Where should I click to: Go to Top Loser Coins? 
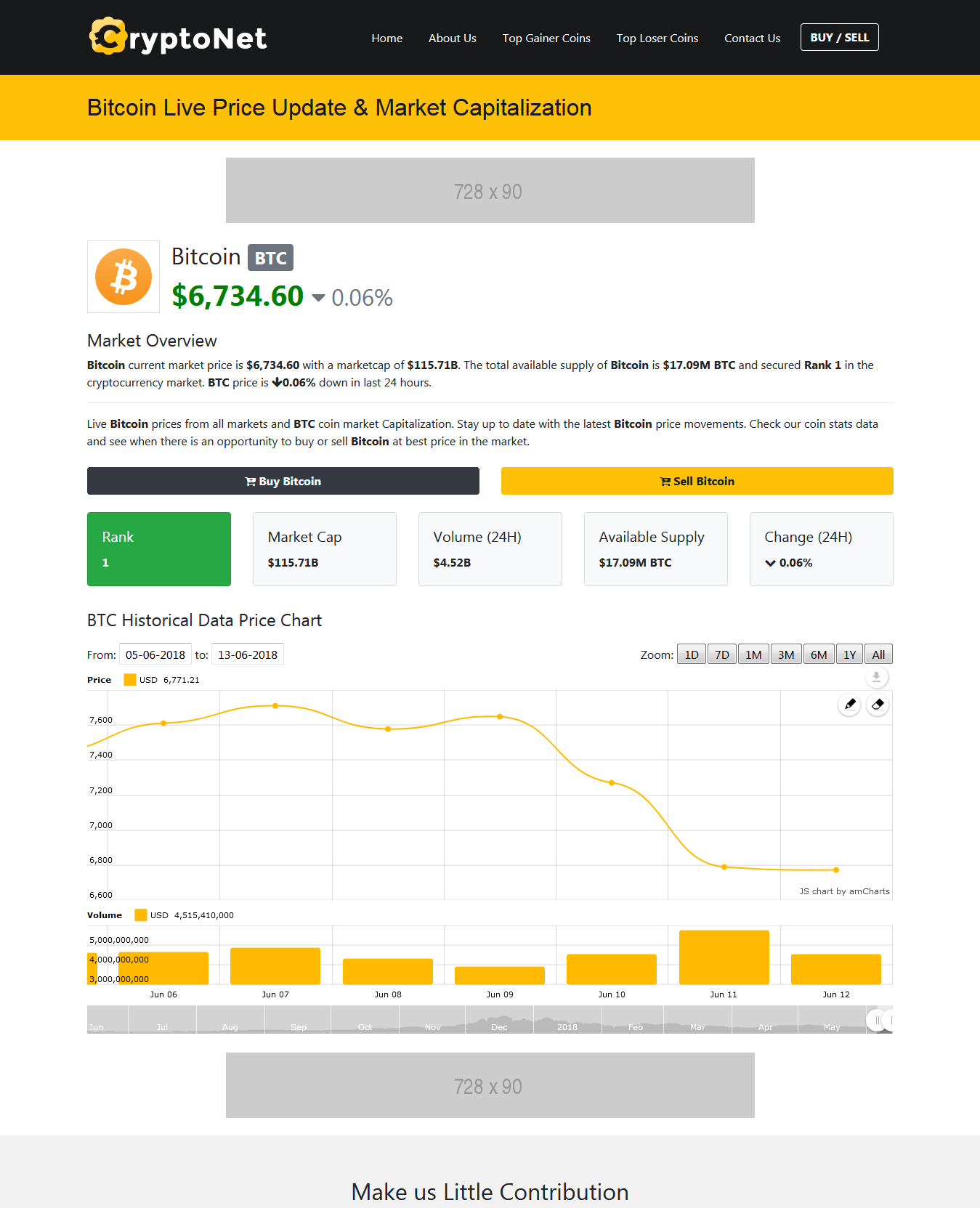(x=657, y=38)
